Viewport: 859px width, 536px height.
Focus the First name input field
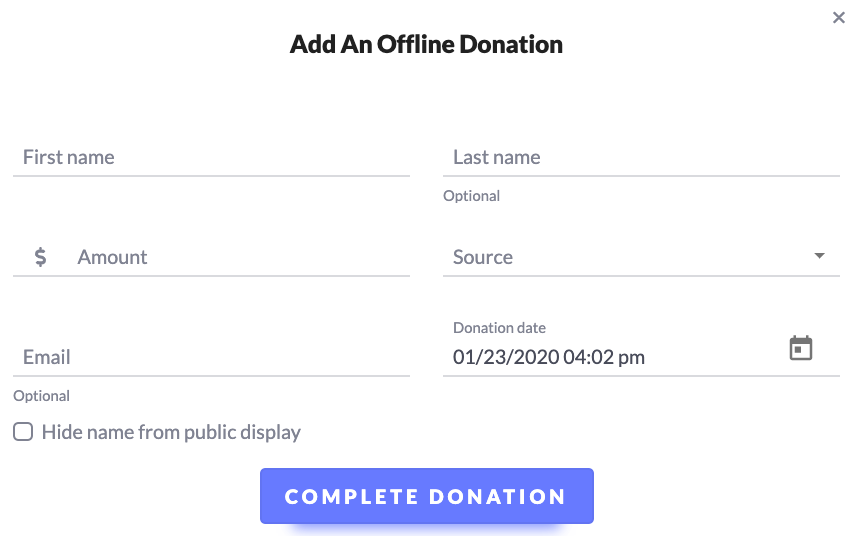point(211,157)
